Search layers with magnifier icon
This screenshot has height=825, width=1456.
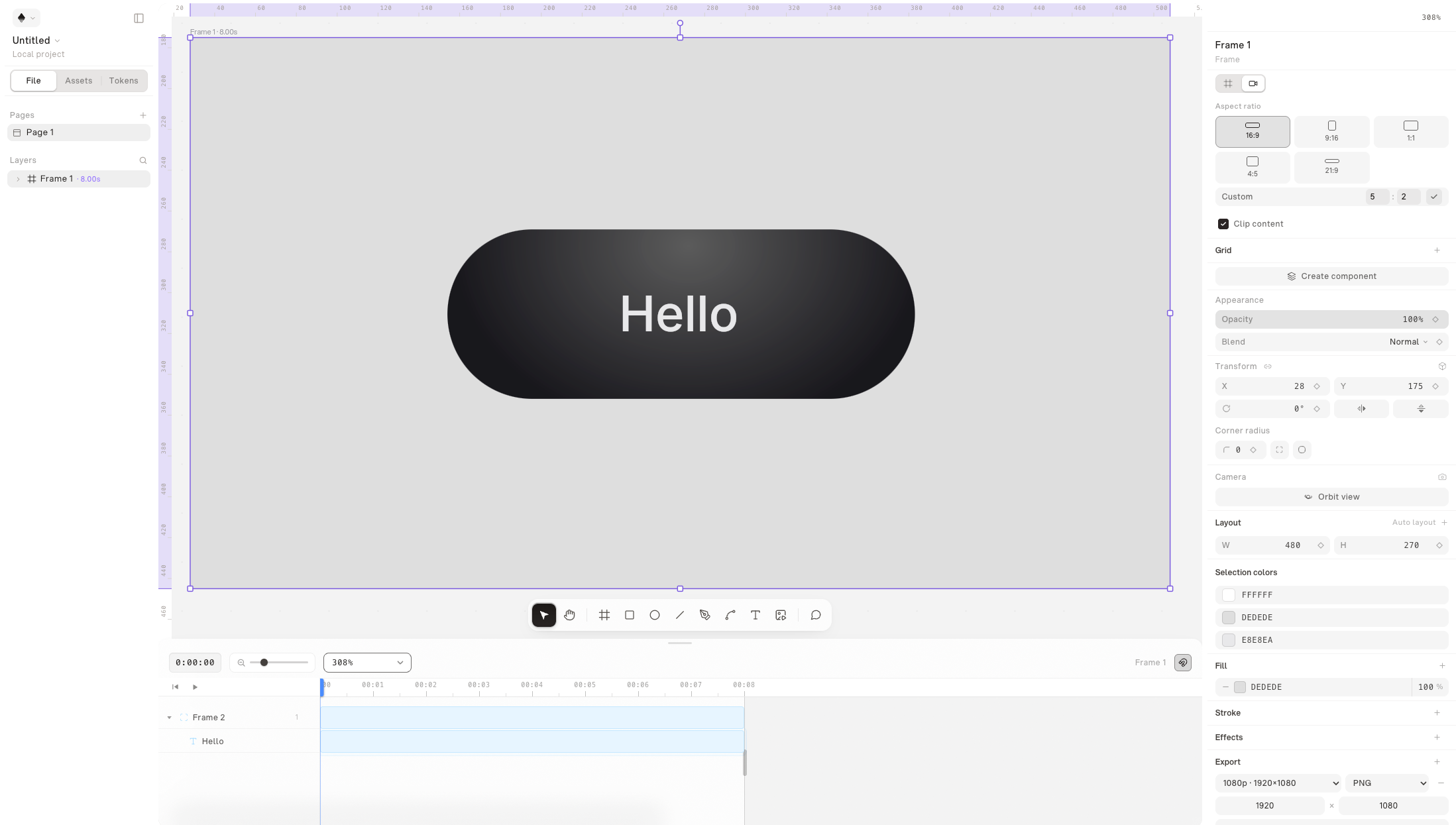tap(143, 160)
